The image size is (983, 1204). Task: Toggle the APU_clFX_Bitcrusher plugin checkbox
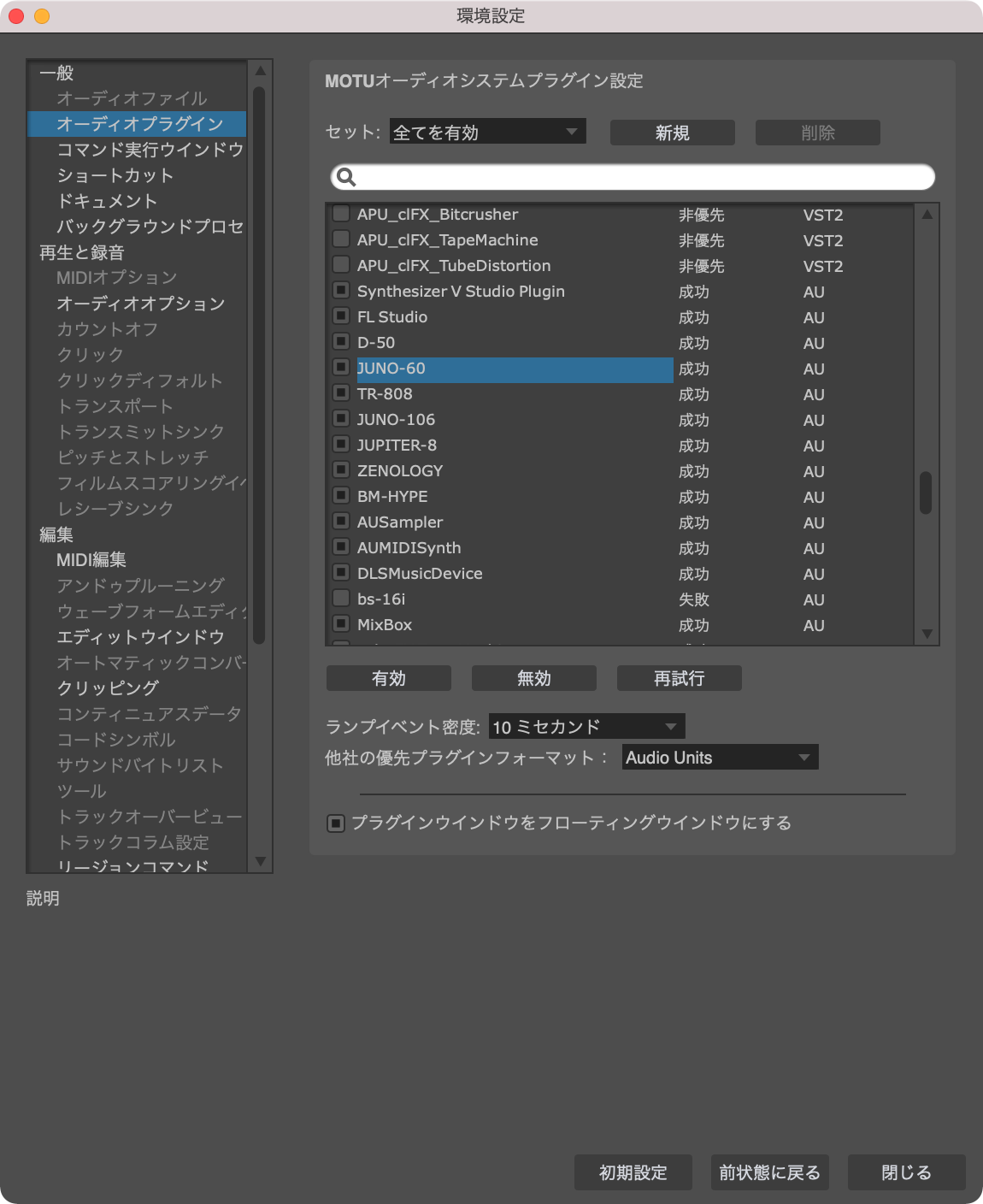[x=341, y=214]
